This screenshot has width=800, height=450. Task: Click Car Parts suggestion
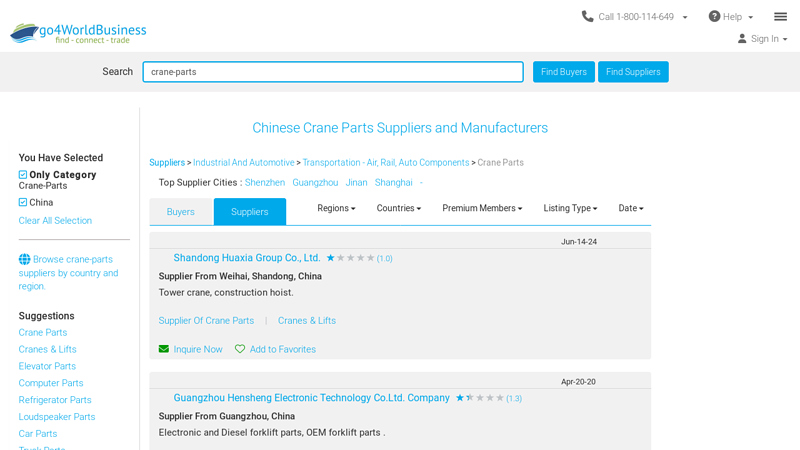[38, 433]
